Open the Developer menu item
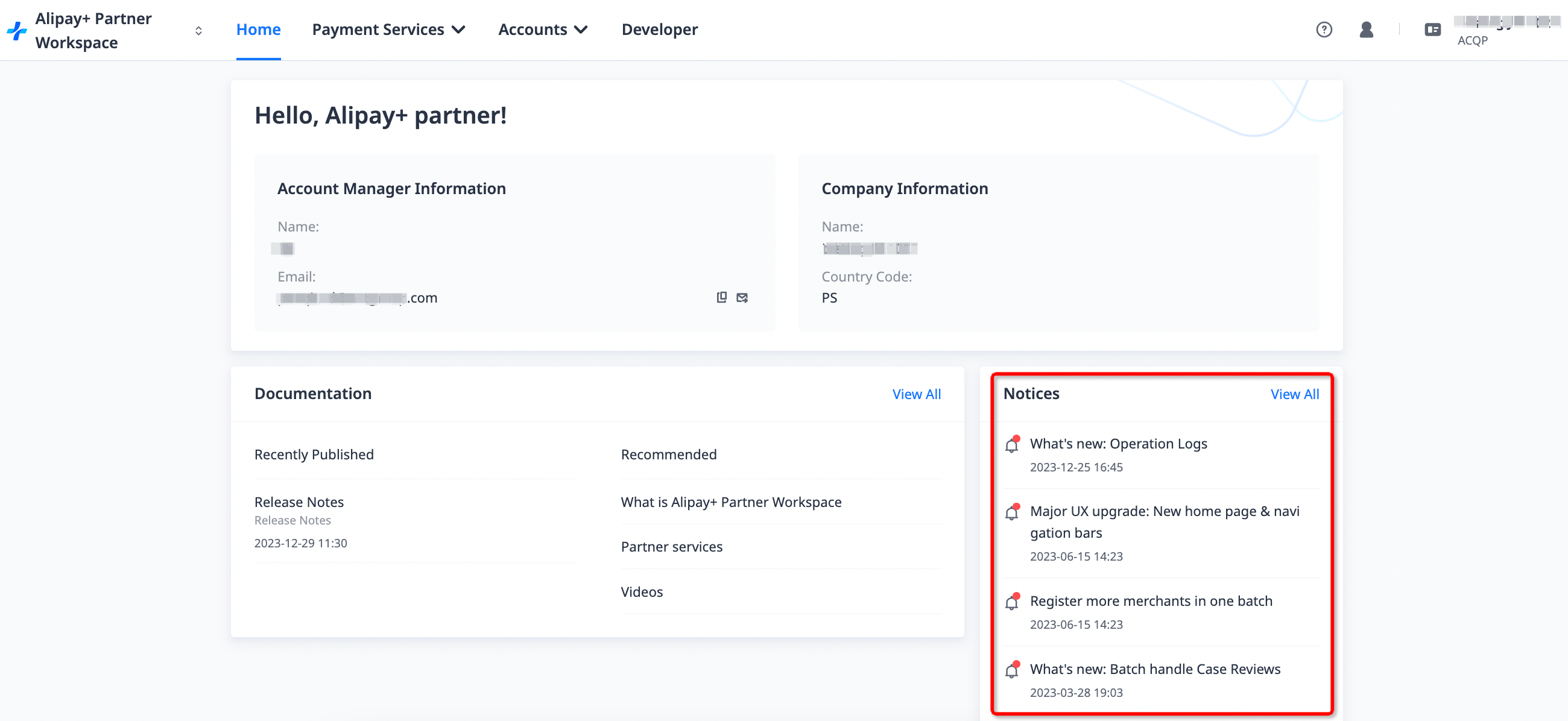This screenshot has height=721, width=1568. pos(659,30)
